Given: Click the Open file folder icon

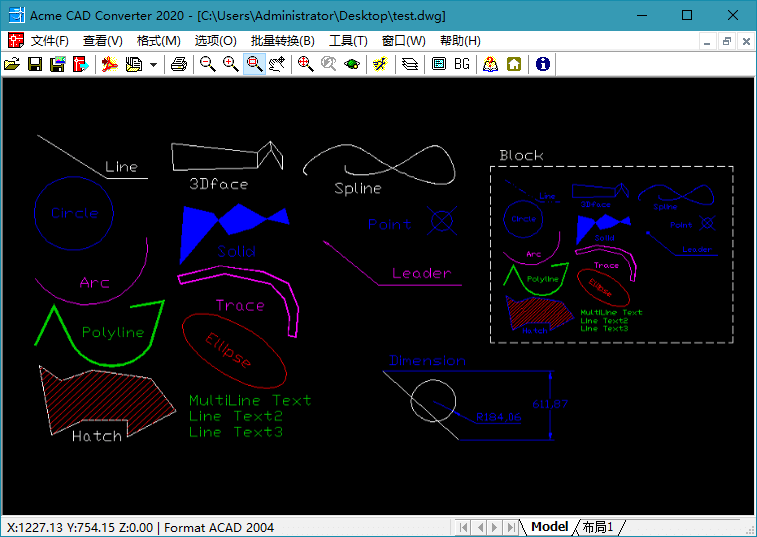Looking at the screenshot, I should click(x=12, y=64).
